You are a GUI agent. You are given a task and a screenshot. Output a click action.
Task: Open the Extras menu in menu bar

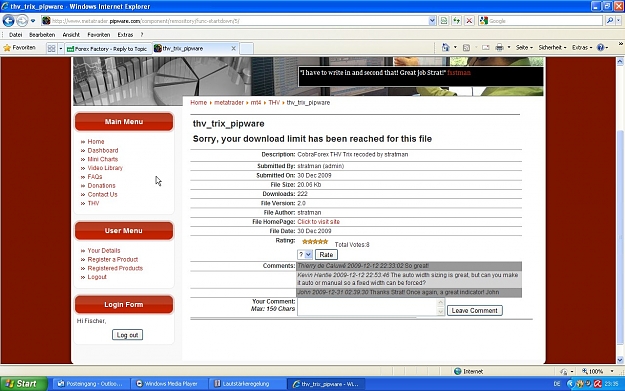click(x=125, y=35)
